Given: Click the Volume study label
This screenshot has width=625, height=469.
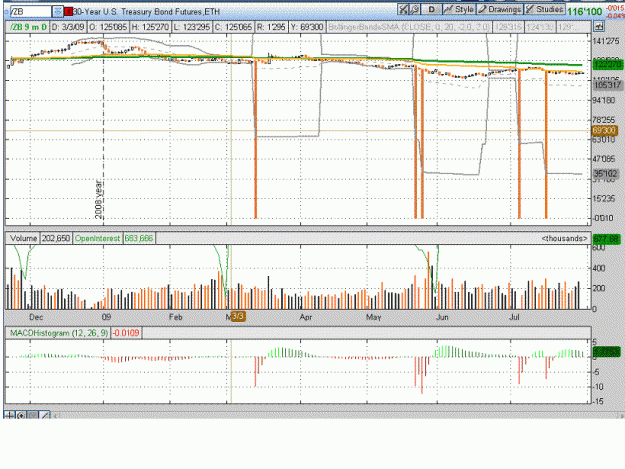Looking at the screenshot, I should point(24,238).
